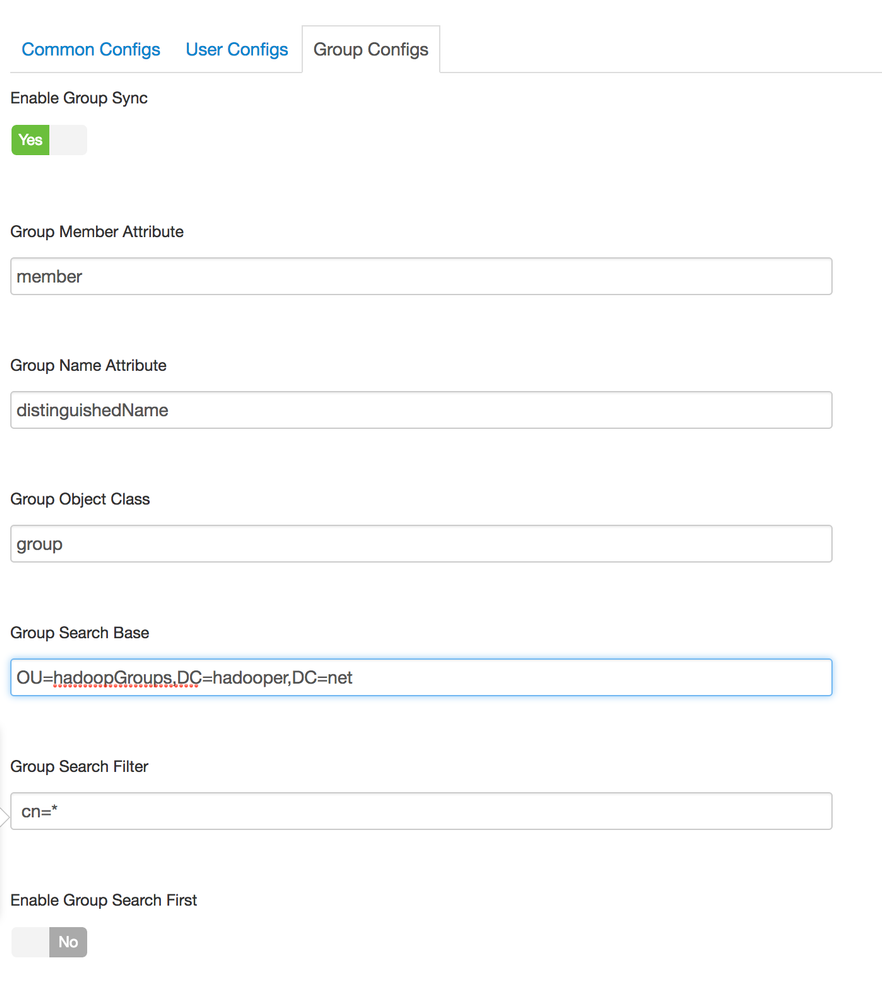
Task: Click the blank half of Group Search First switch
Action: click(x=30, y=942)
